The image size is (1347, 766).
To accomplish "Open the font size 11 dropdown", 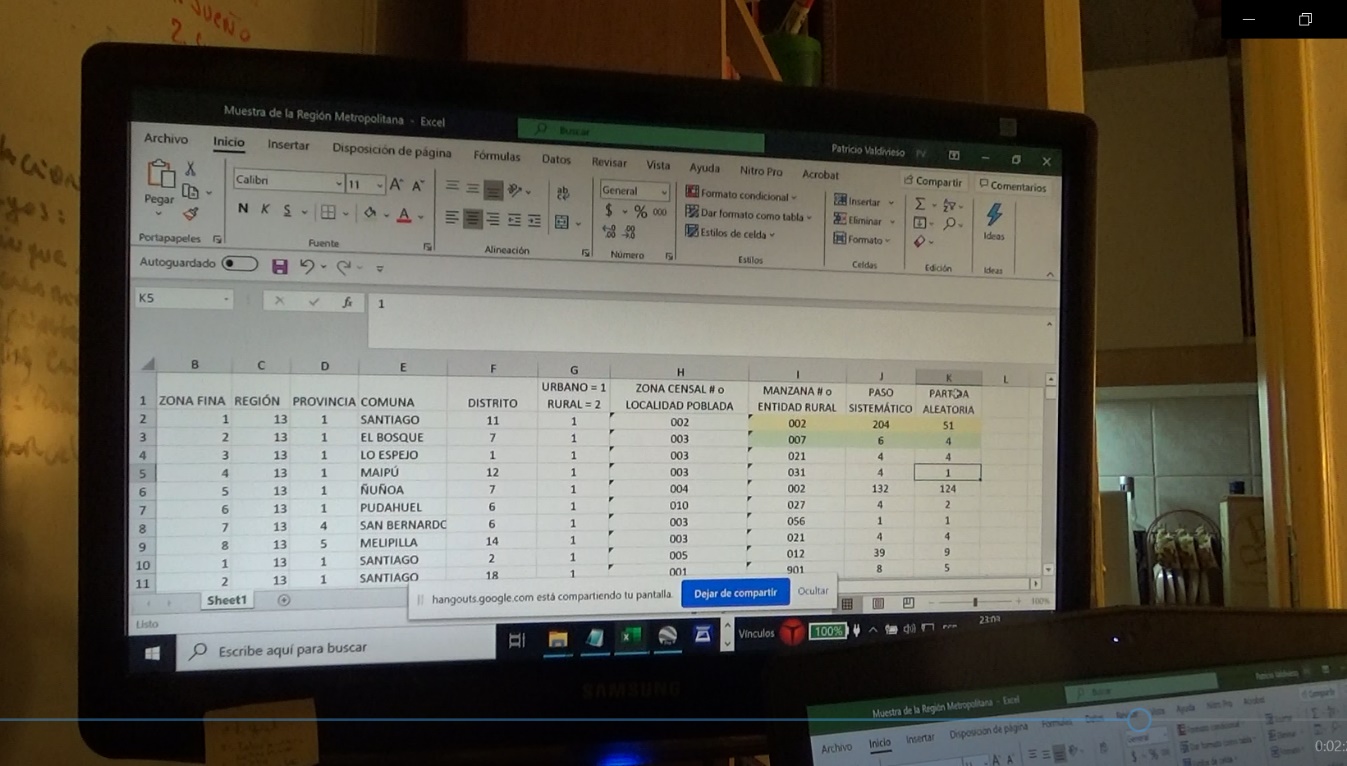I will (379, 185).
